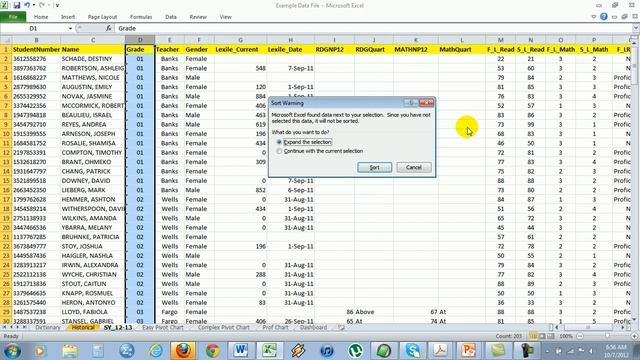Open the View ribbon tab
Image resolution: width=640 pixels, height=360 pixels.
pyautogui.click(x=225, y=17)
